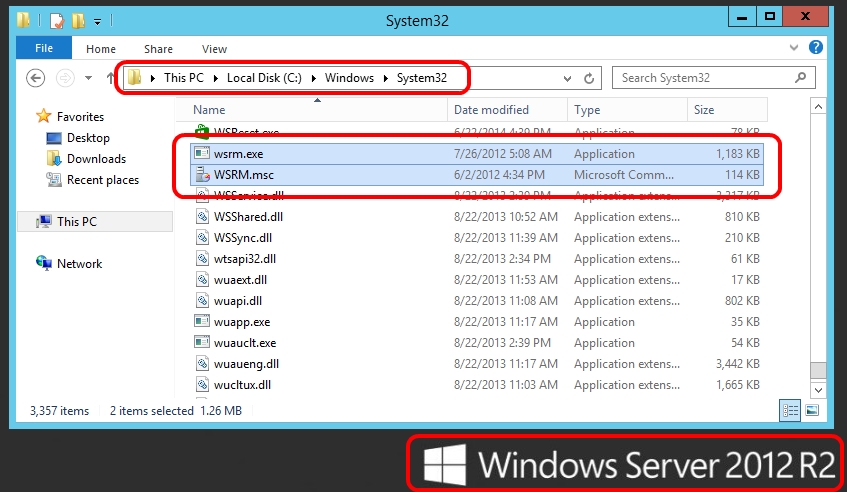Click scrollbar down arrow in file list
Screen dimensions: 847x492
(818, 390)
